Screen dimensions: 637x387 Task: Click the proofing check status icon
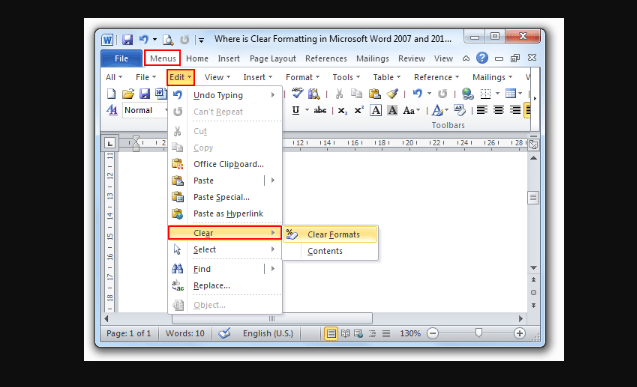[224, 333]
